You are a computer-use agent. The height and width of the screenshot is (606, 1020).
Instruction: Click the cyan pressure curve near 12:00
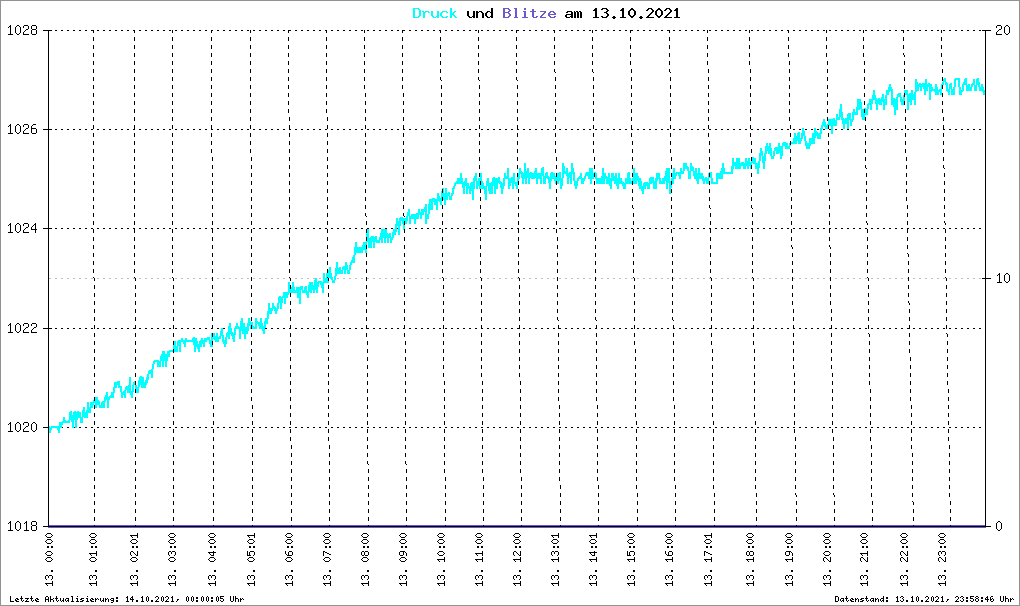[518, 177]
